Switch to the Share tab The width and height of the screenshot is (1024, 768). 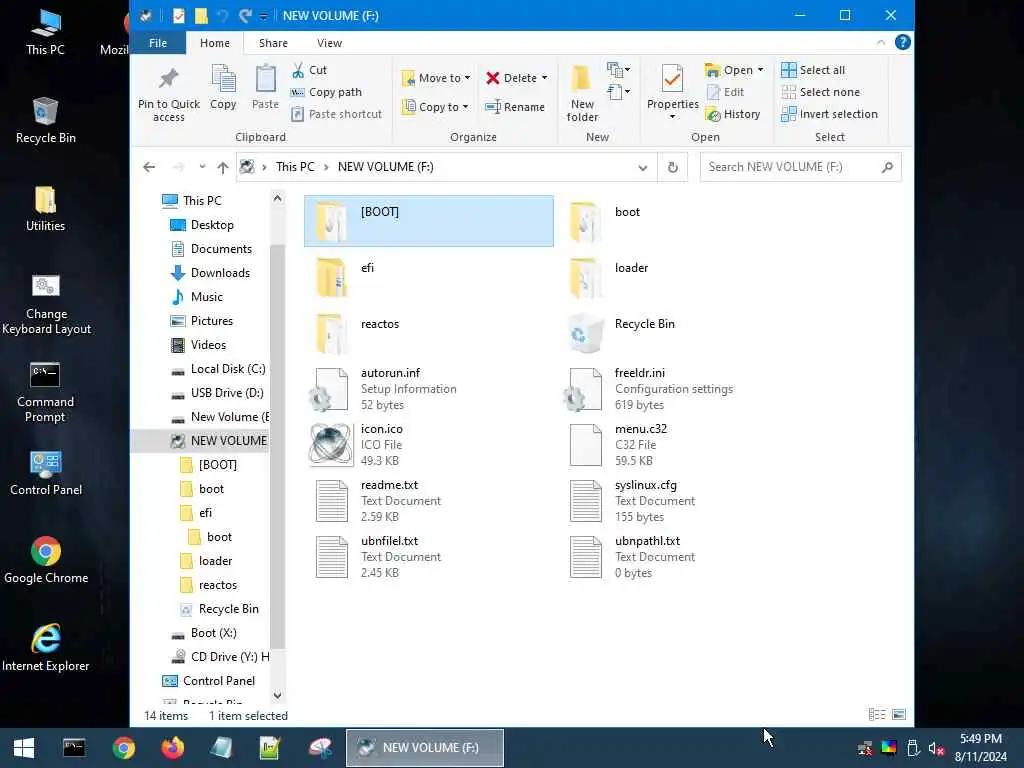coord(273,43)
